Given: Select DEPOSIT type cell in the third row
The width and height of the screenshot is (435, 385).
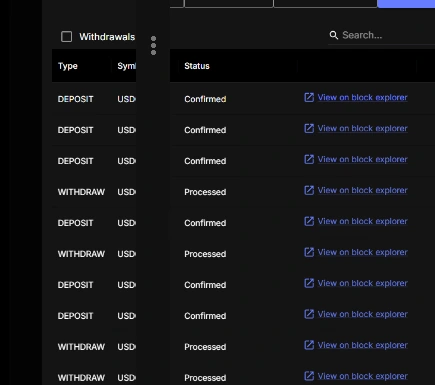Looking at the screenshot, I should click(x=75, y=161).
